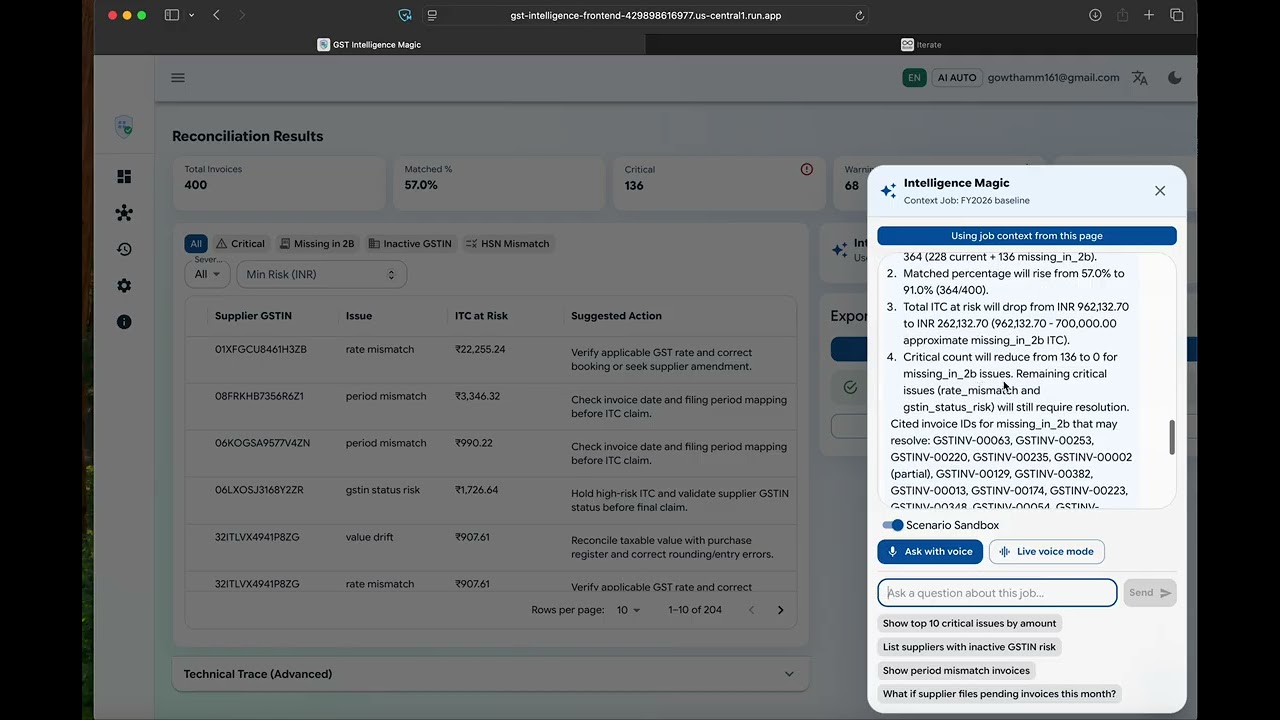Switch to the Iterate browser tab
1280x720 pixels.
point(921,45)
